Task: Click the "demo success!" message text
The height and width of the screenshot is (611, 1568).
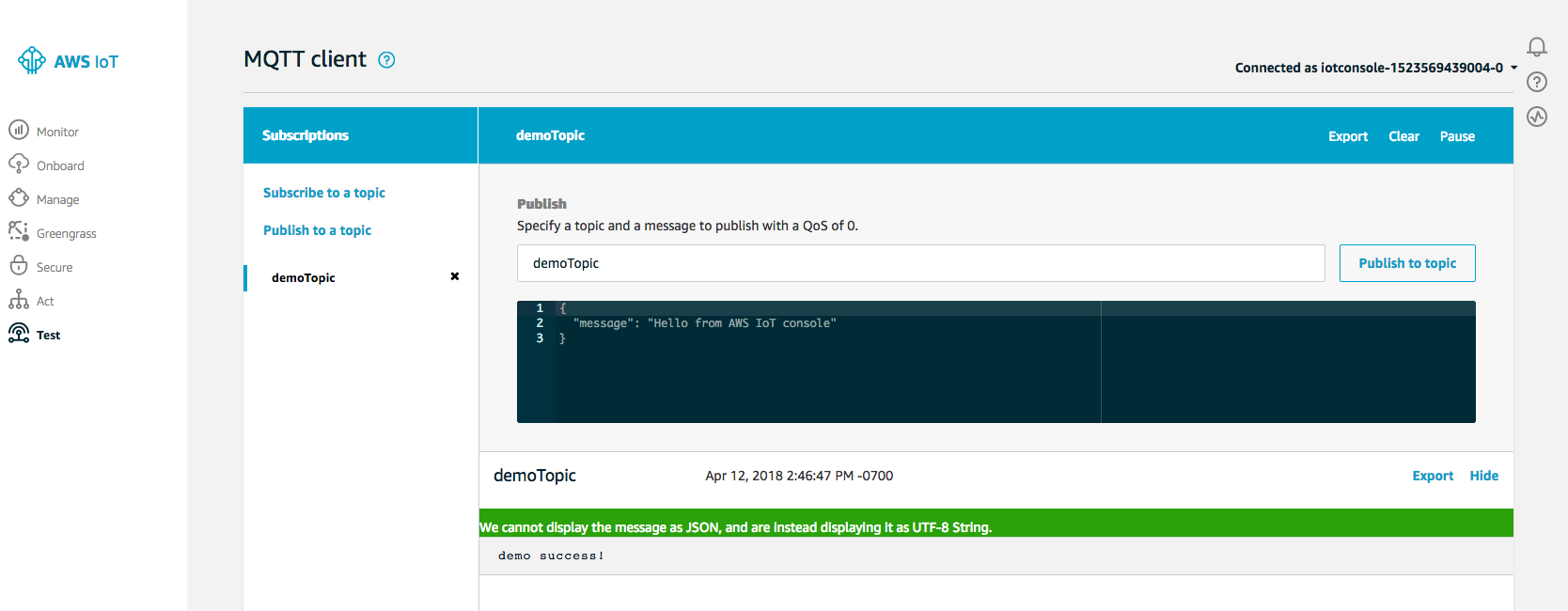Action: [x=551, y=556]
